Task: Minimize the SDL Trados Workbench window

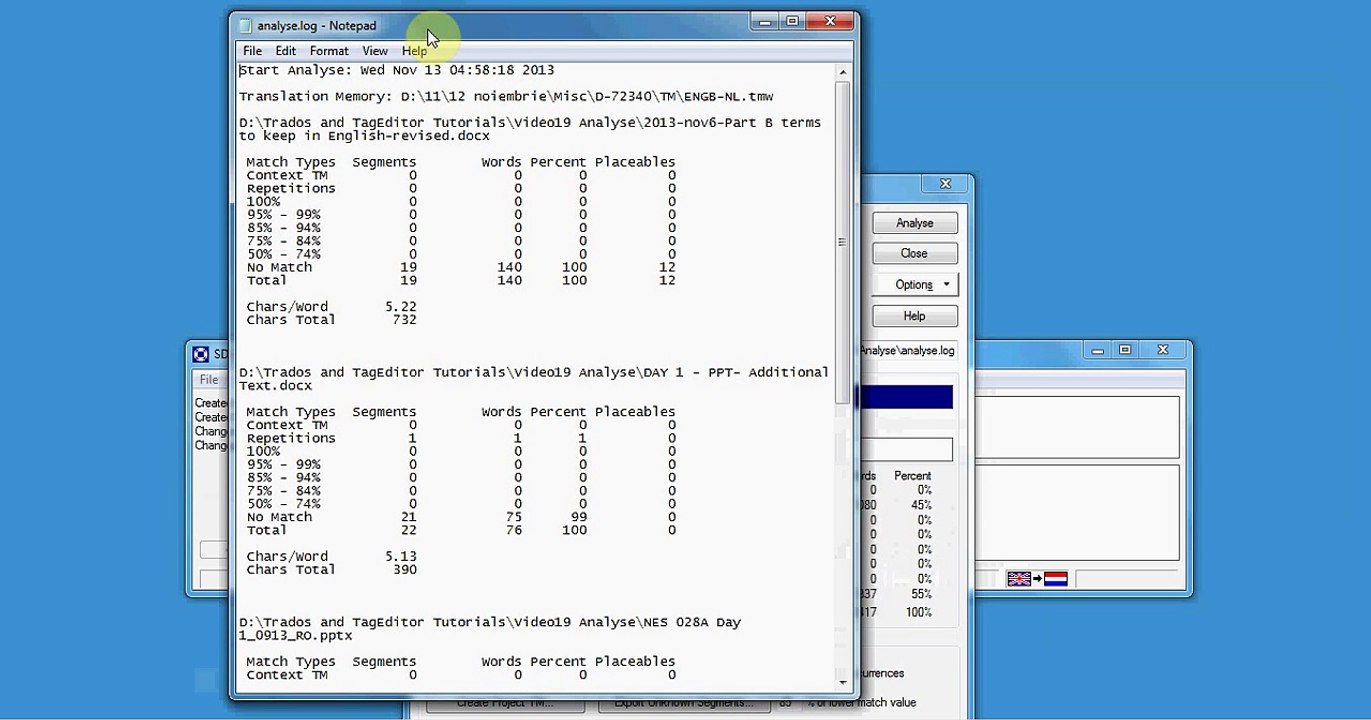Action: (1098, 350)
